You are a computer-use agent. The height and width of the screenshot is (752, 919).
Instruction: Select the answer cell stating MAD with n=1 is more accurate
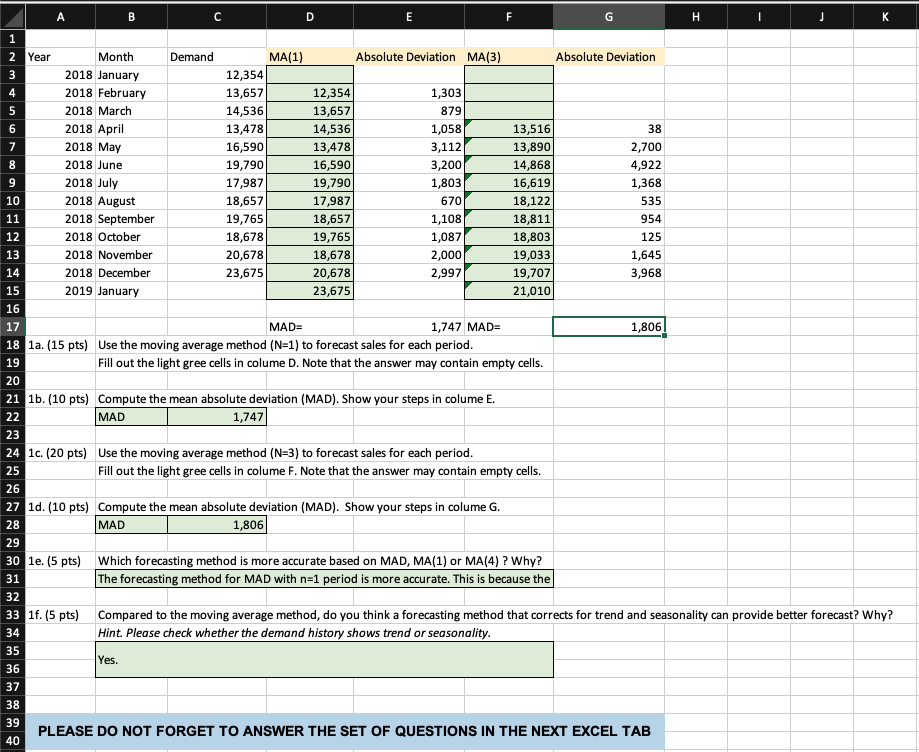click(x=324, y=578)
